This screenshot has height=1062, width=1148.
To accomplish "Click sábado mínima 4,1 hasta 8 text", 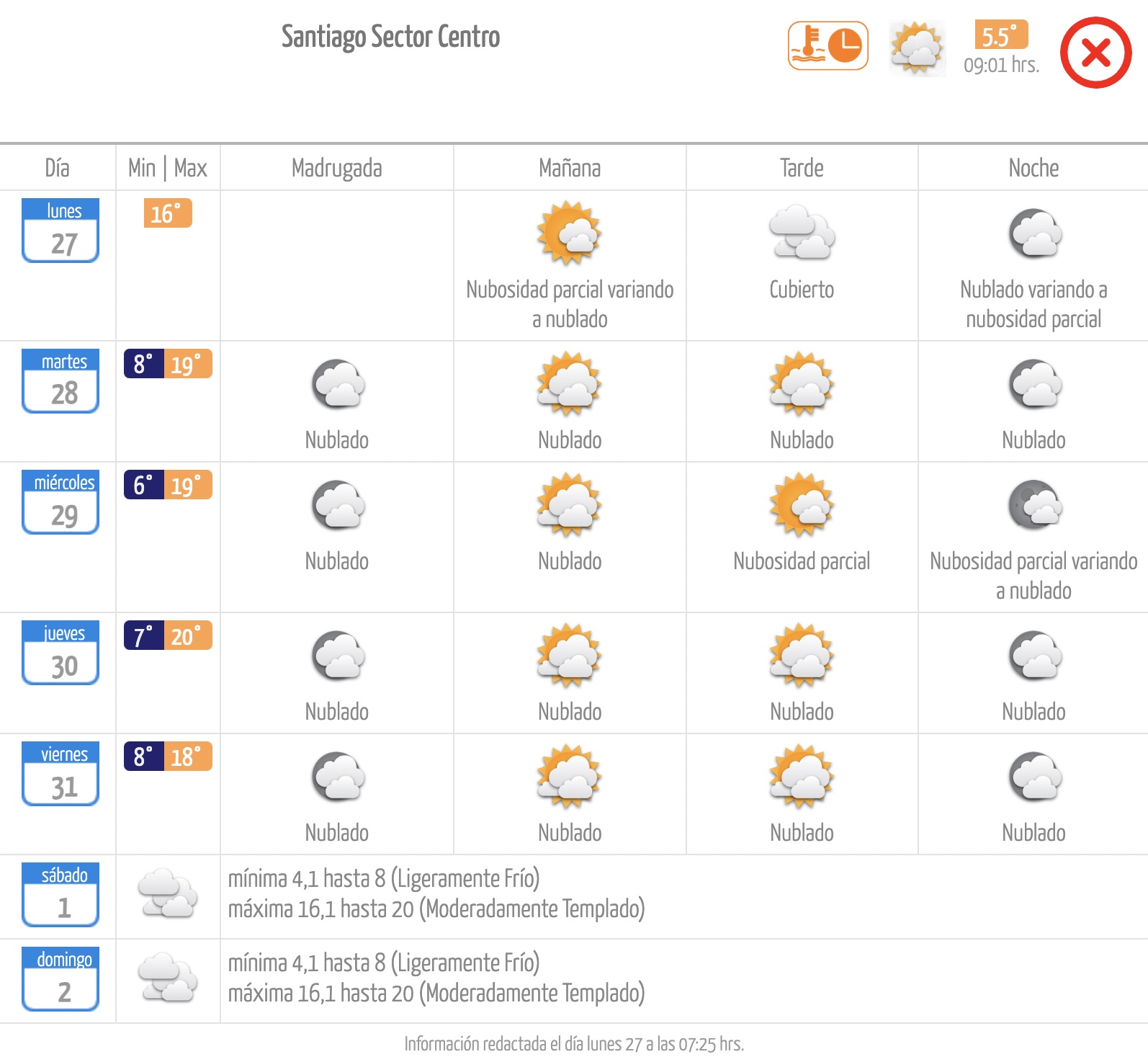I will pos(384,879).
